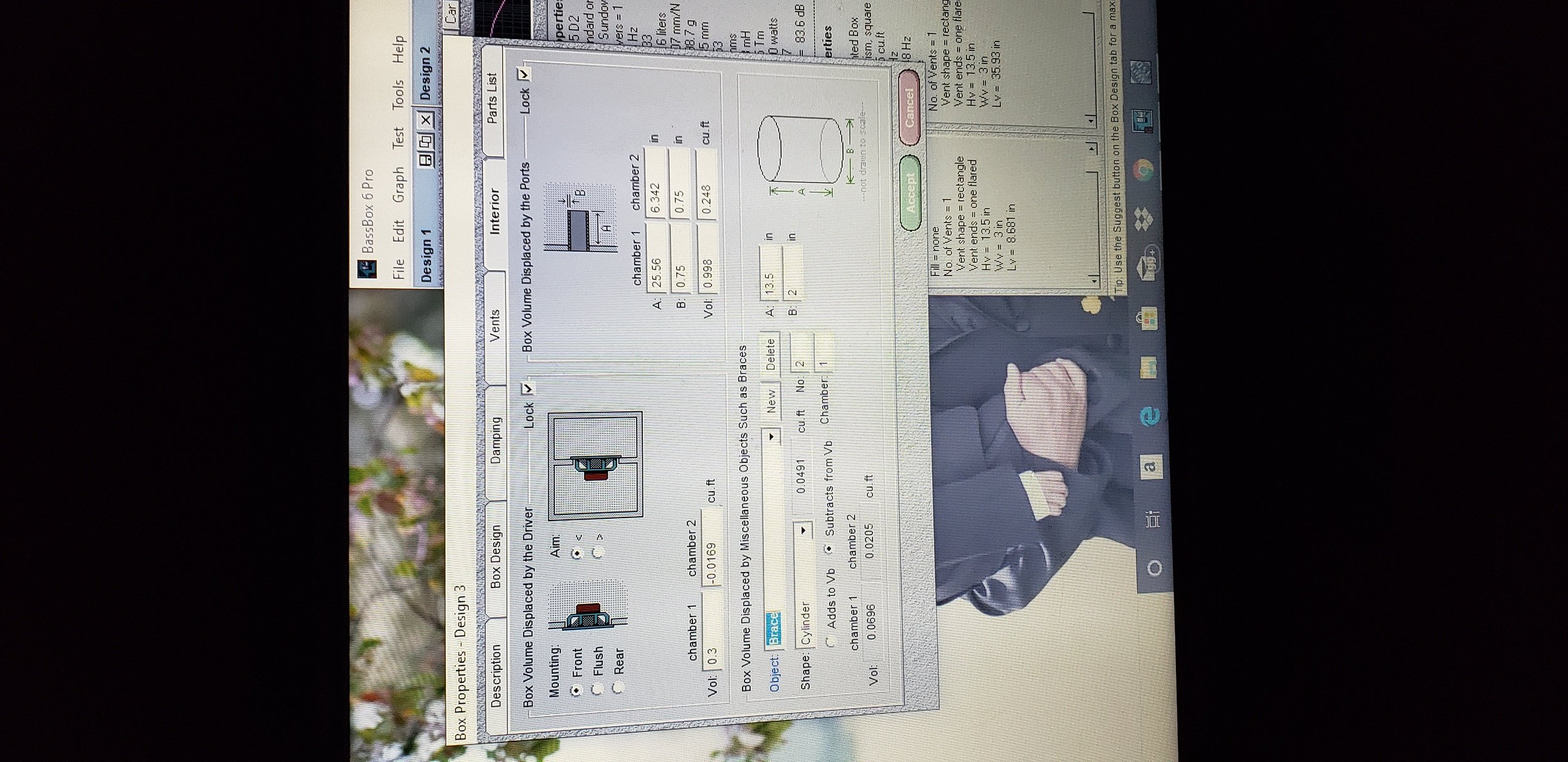
Task: Open the Help menu
Action: point(398,49)
